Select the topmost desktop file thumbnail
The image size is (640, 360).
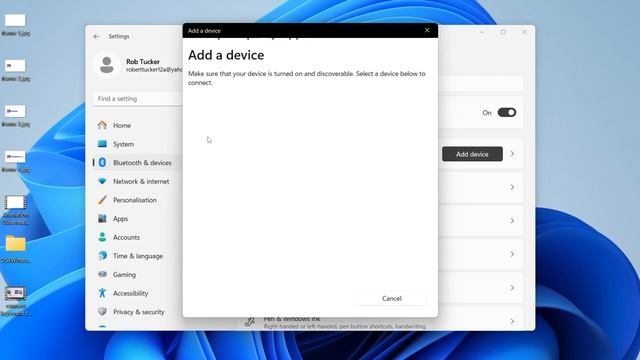click(x=15, y=20)
